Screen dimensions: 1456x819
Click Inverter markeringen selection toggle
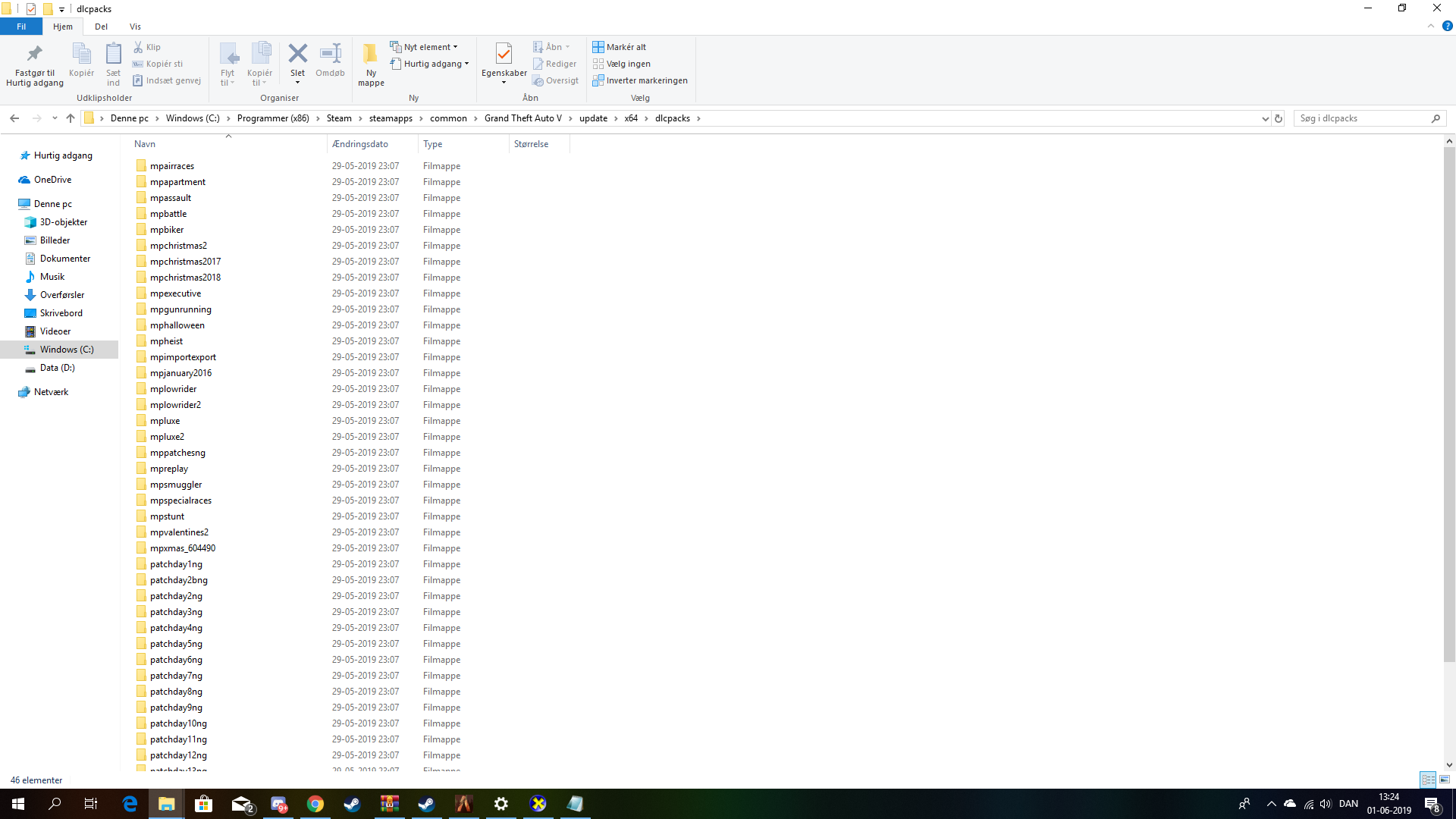pos(641,80)
